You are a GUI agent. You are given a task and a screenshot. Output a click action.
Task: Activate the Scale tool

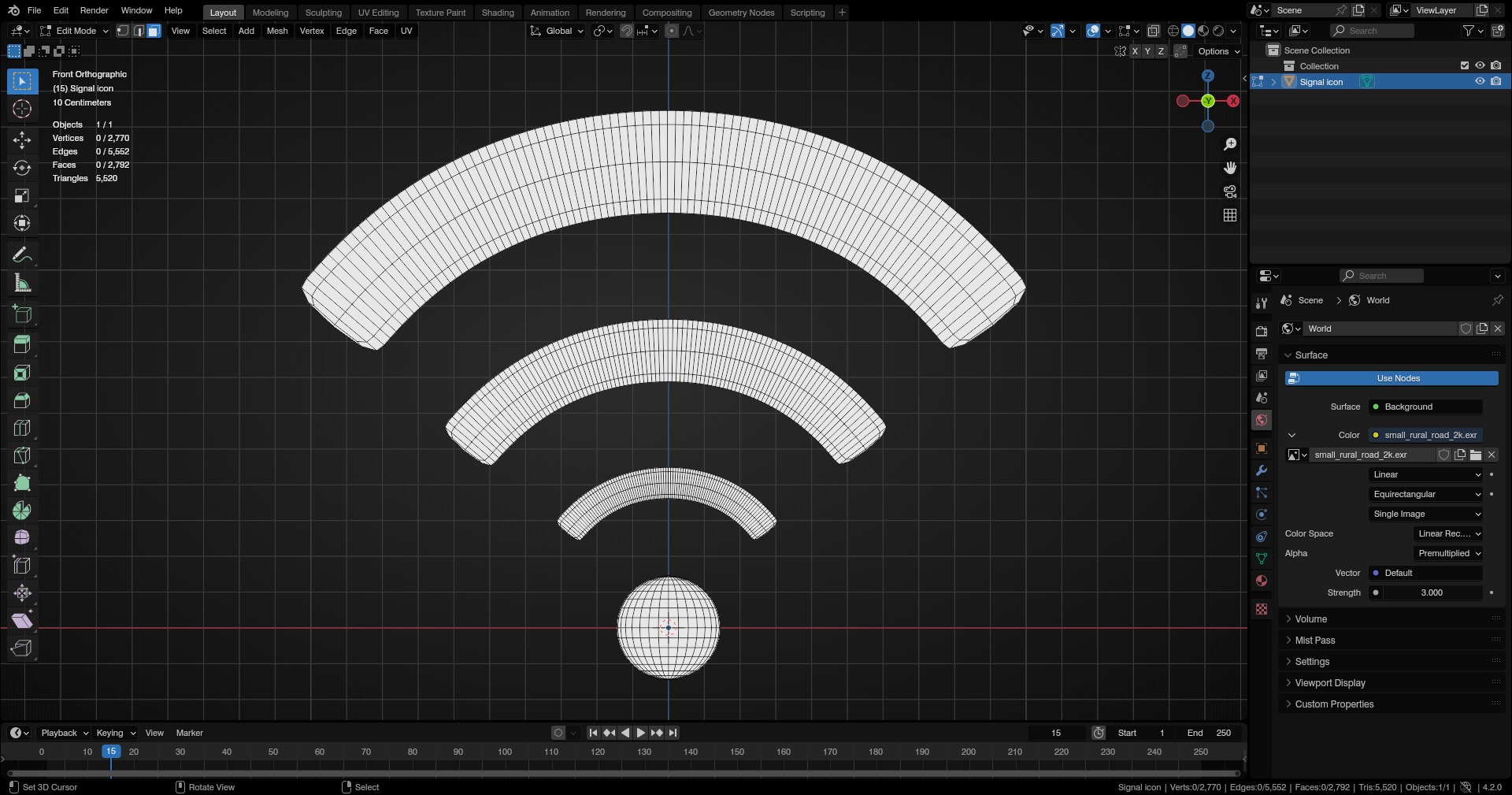pos(22,195)
